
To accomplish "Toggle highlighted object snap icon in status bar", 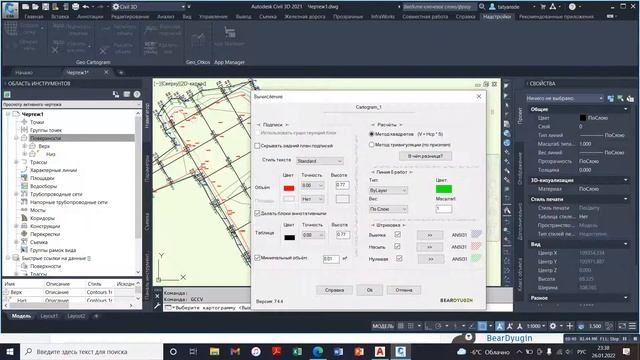I will click(x=482, y=326).
